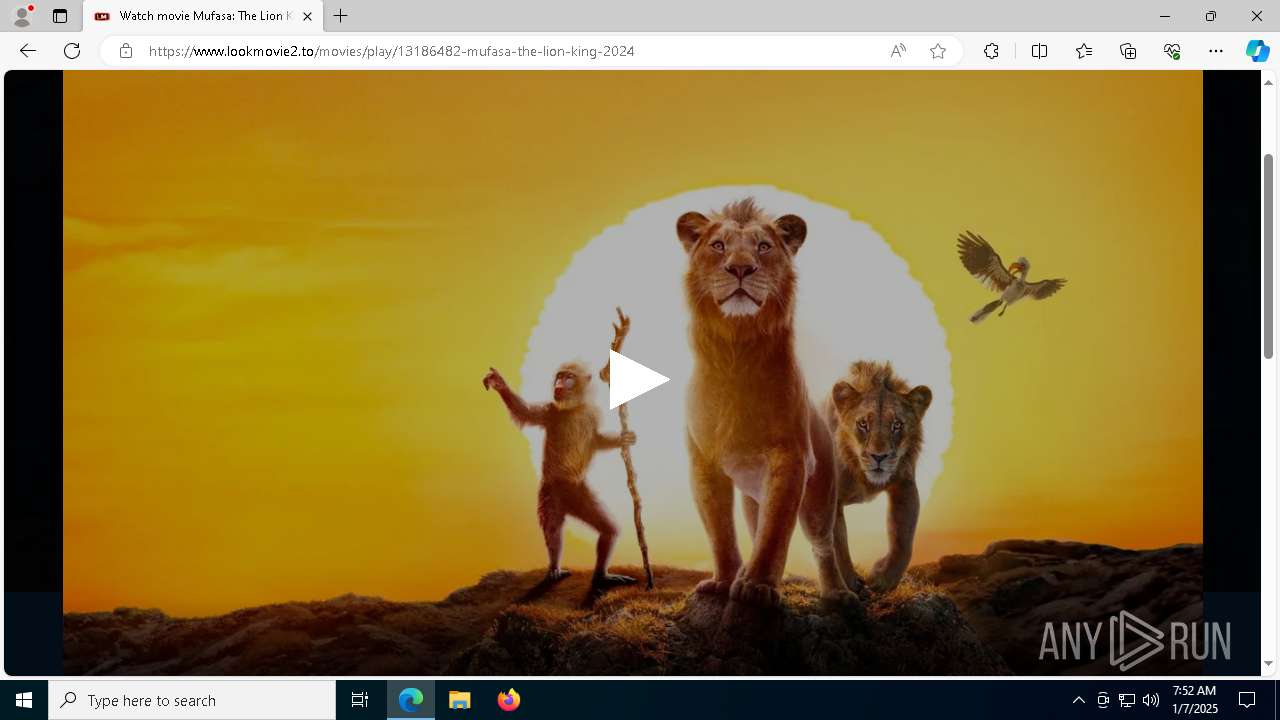
Task: Open the Favorites list
Action: coord(1084,51)
